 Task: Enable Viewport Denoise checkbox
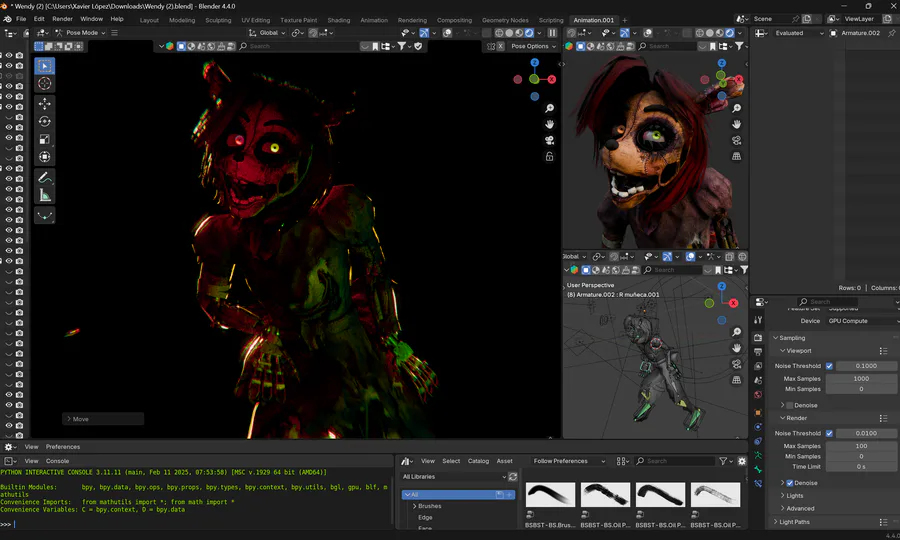[x=790, y=405]
